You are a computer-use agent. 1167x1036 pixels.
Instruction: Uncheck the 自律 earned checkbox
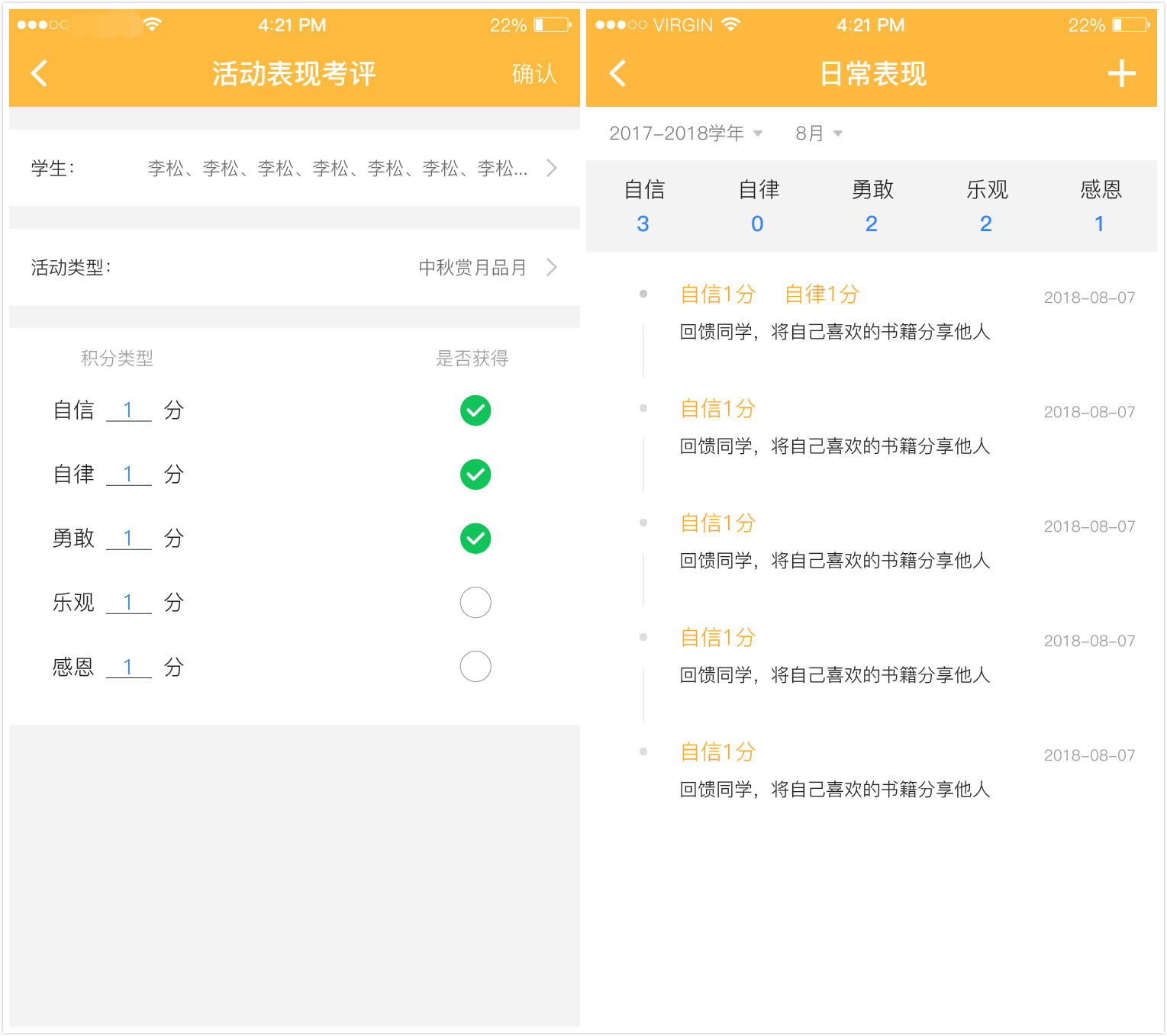476,475
